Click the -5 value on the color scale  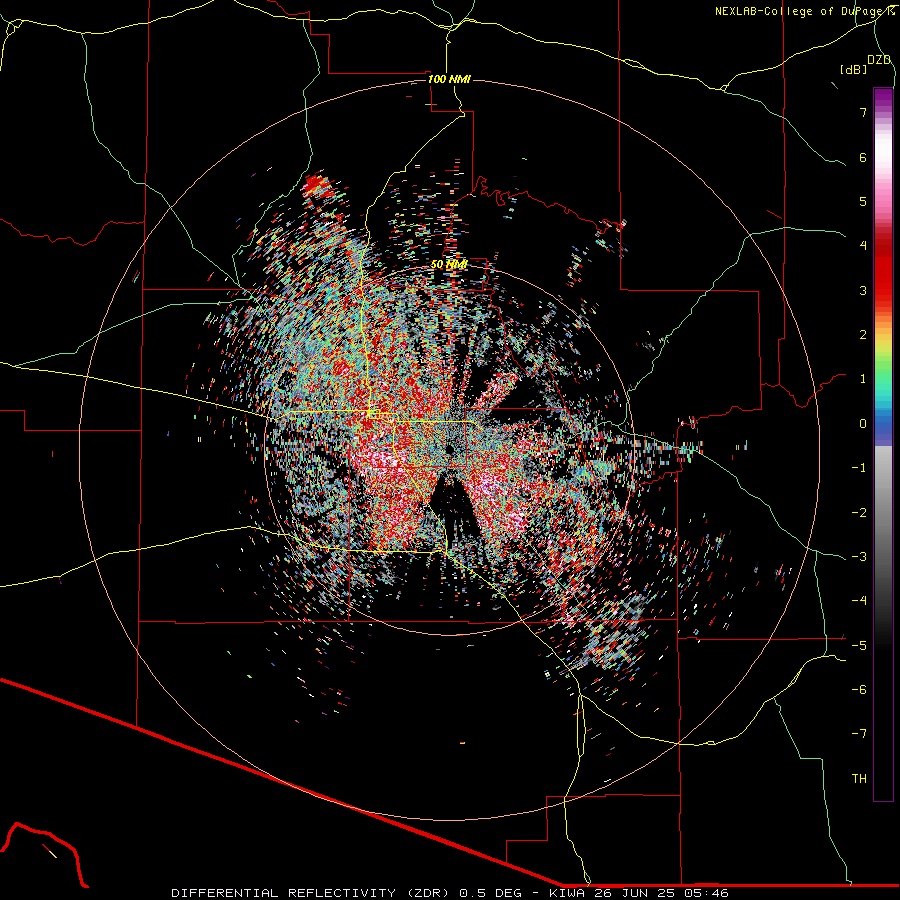click(x=859, y=646)
